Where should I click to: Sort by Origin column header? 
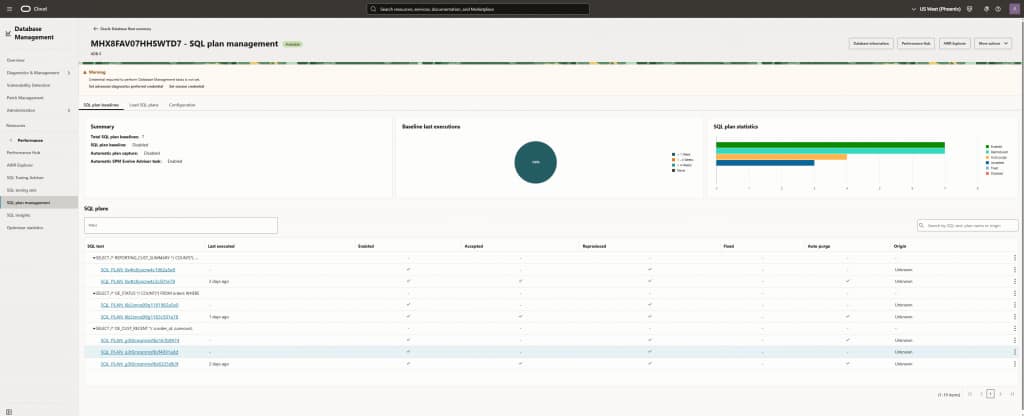pyautogui.click(x=900, y=247)
